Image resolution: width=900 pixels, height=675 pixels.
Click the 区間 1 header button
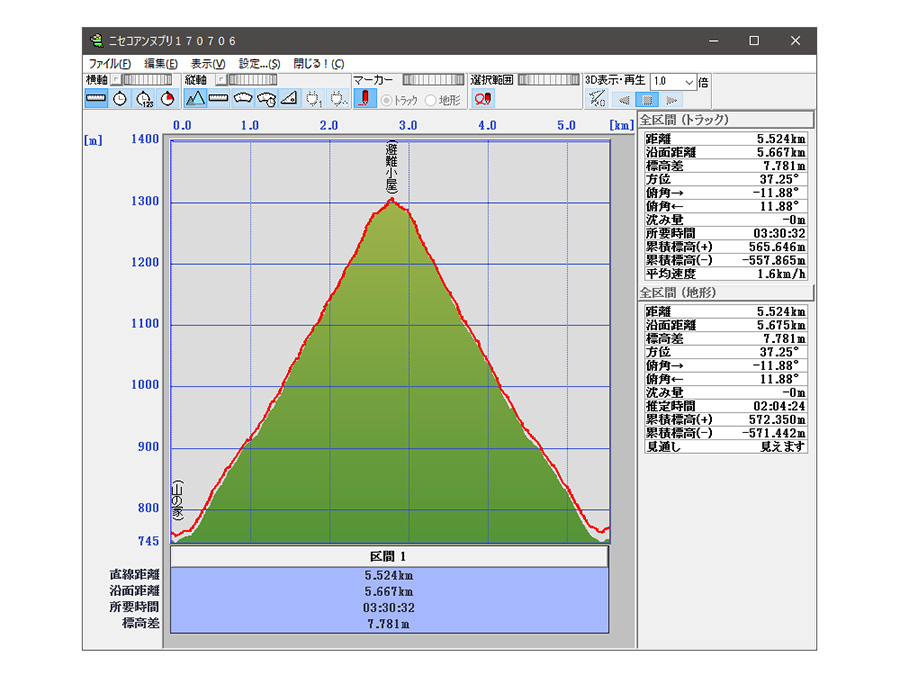pyautogui.click(x=389, y=556)
